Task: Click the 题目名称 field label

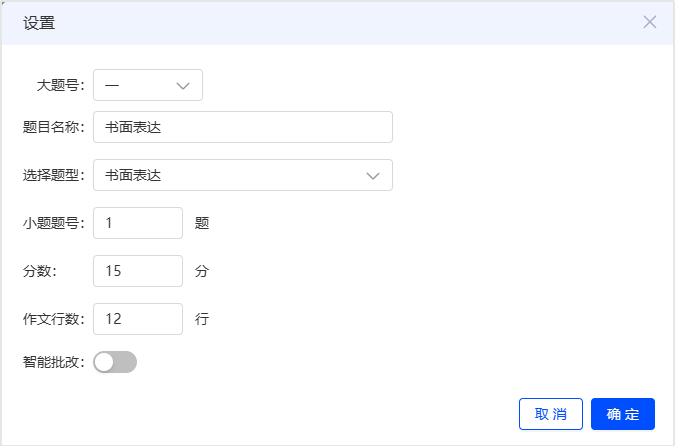Action: click(x=53, y=127)
